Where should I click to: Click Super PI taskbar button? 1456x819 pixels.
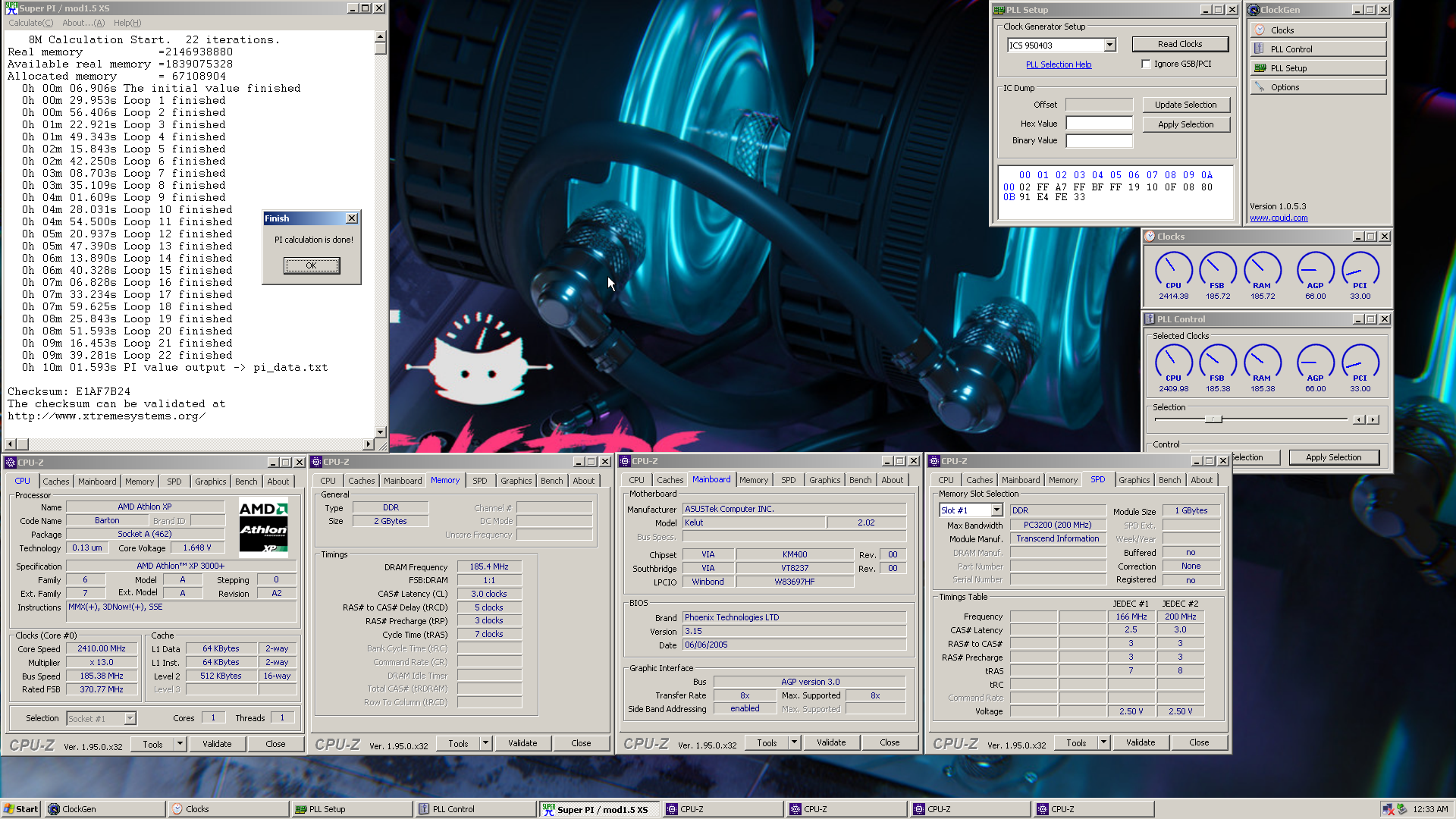point(599,809)
